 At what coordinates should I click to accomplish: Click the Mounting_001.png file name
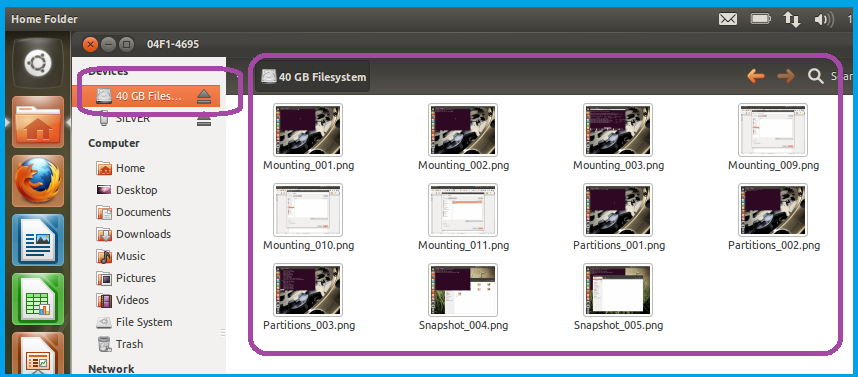tap(309, 165)
